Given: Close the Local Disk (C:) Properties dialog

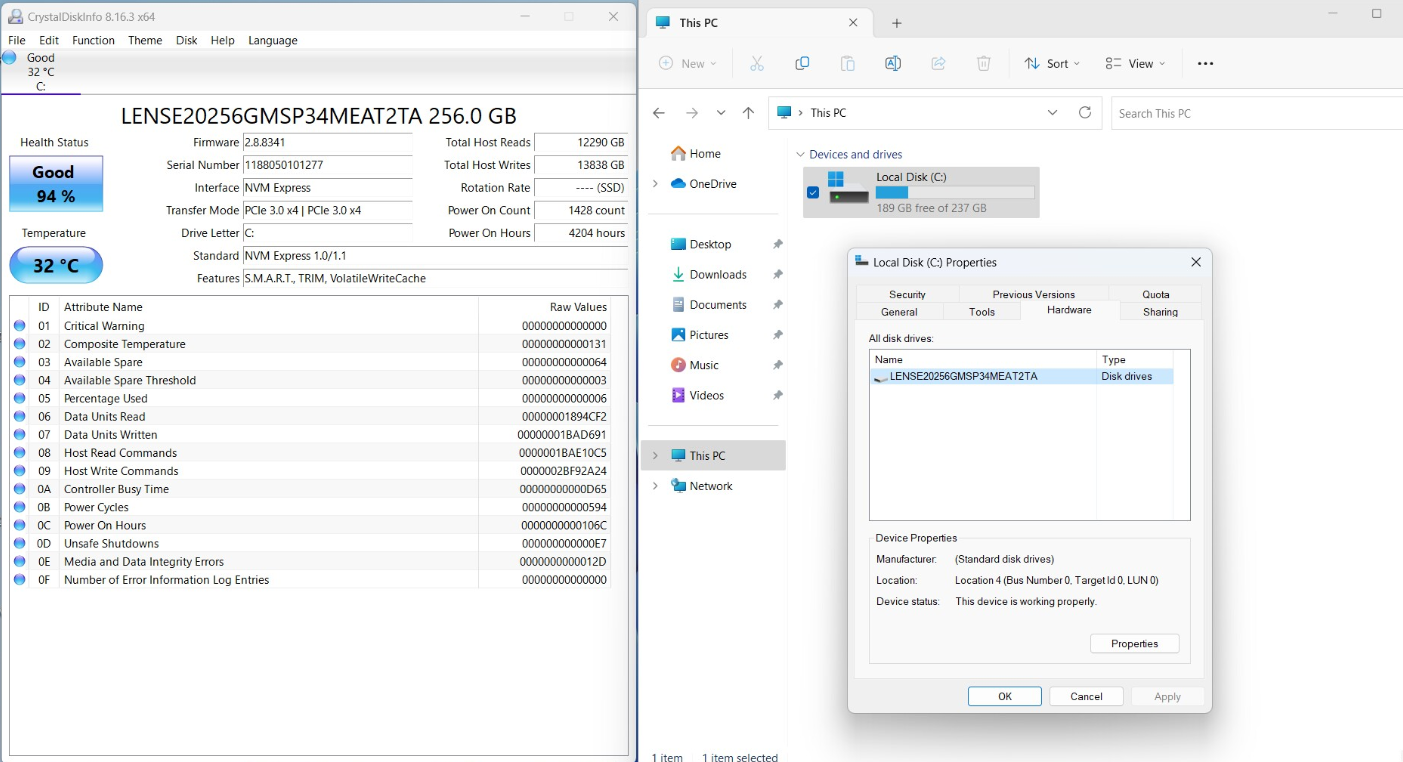Looking at the screenshot, I should pos(1196,262).
